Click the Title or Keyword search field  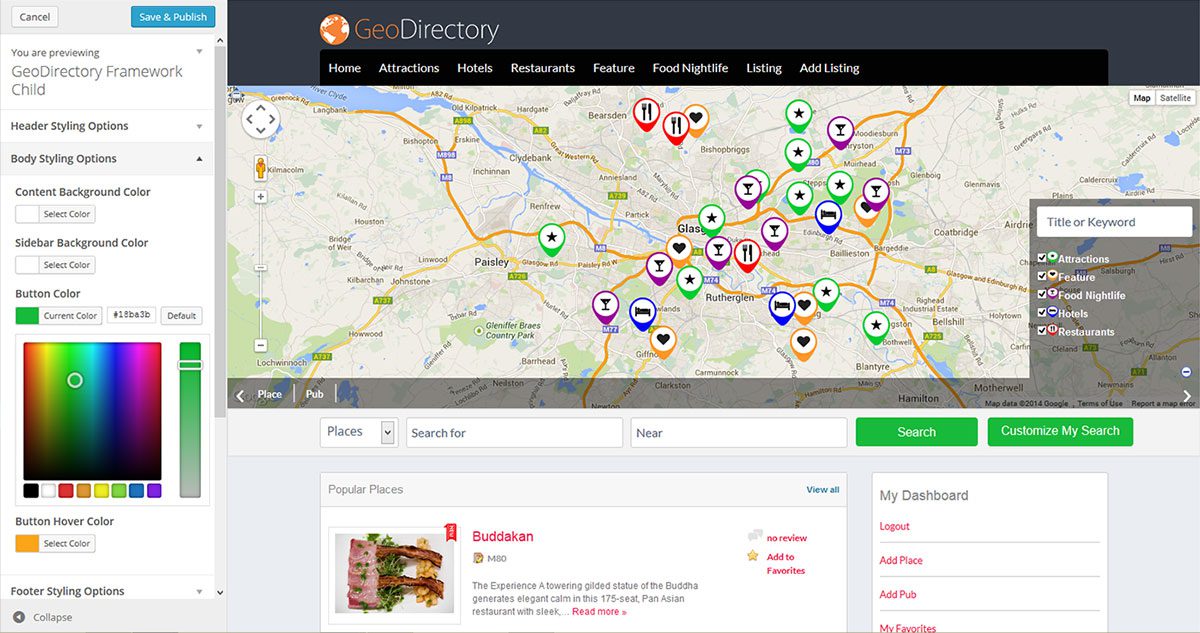[x=1113, y=221]
